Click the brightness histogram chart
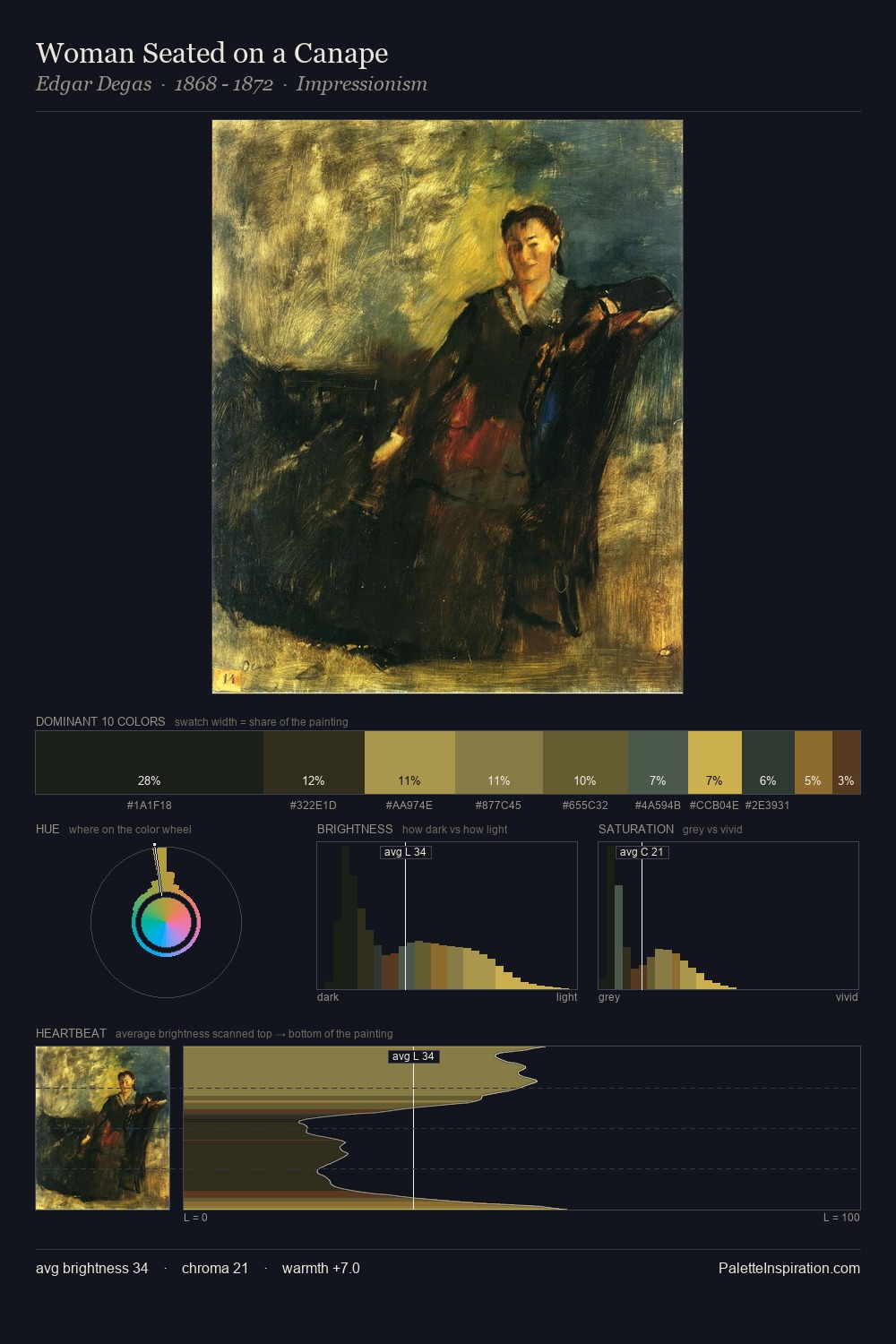Viewport: 896px width, 1344px height. [x=447, y=916]
